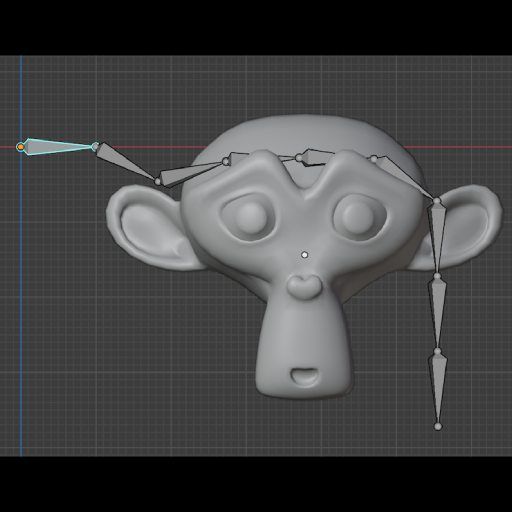Click the joint just below the right ear
512x512 pixels.
437,276
